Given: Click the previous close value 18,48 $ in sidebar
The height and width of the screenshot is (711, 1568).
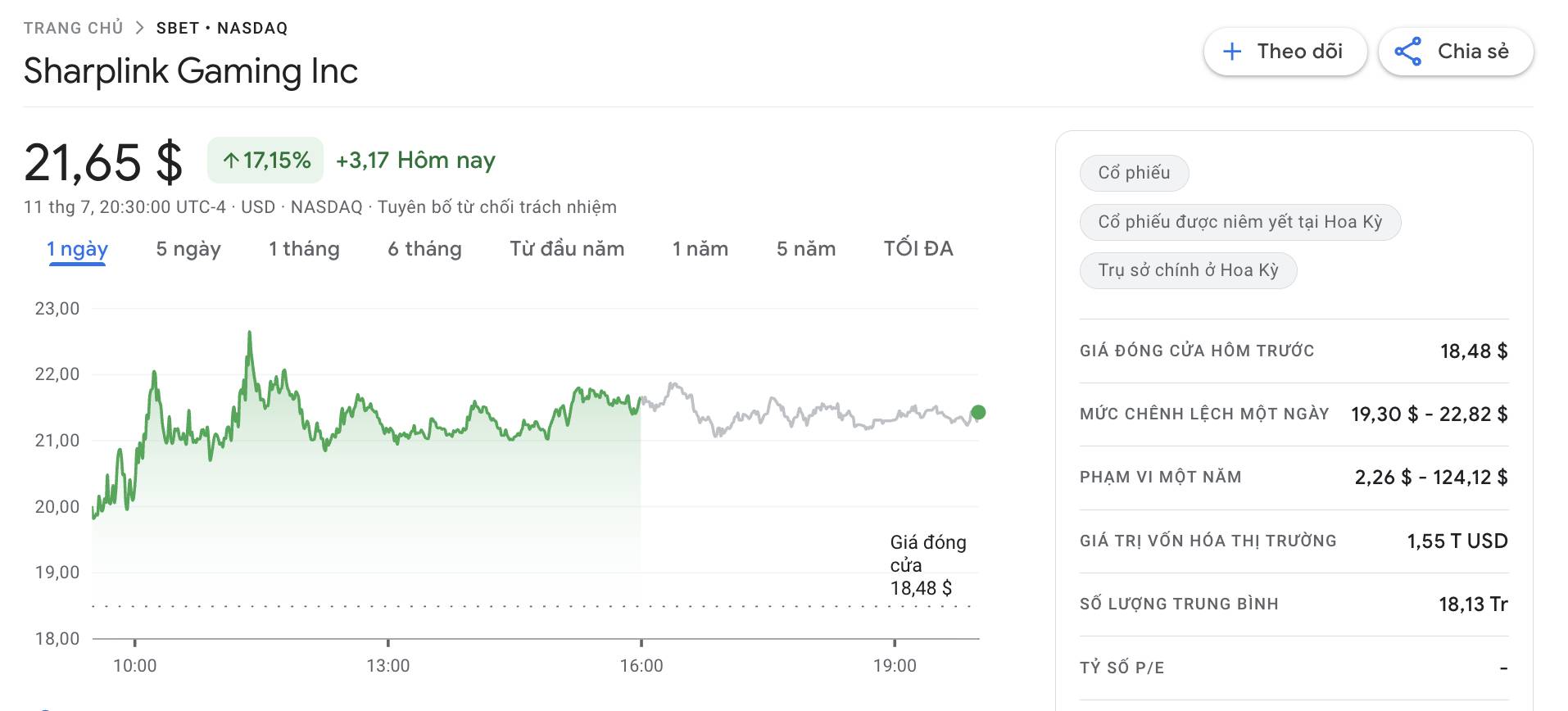Looking at the screenshot, I should (1474, 351).
